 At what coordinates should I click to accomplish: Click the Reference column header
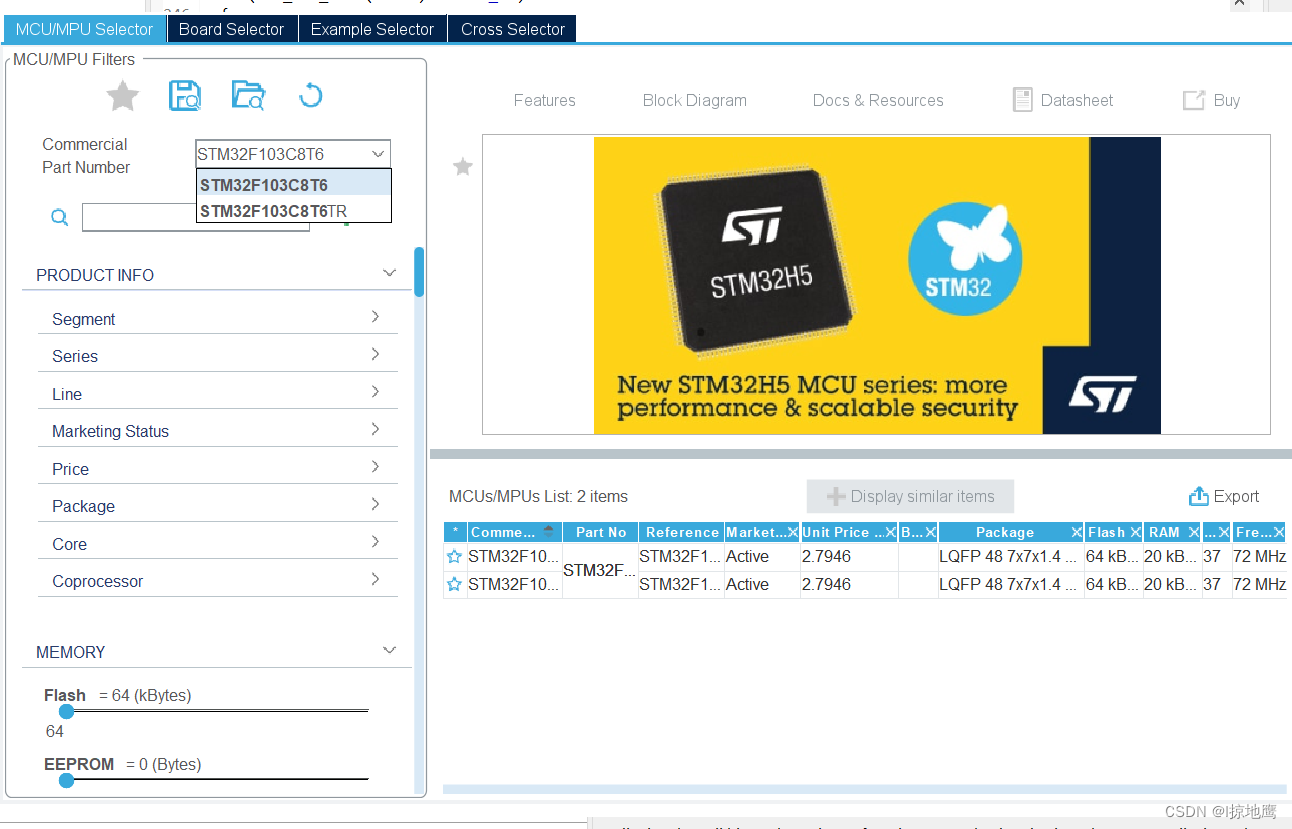[x=681, y=533]
